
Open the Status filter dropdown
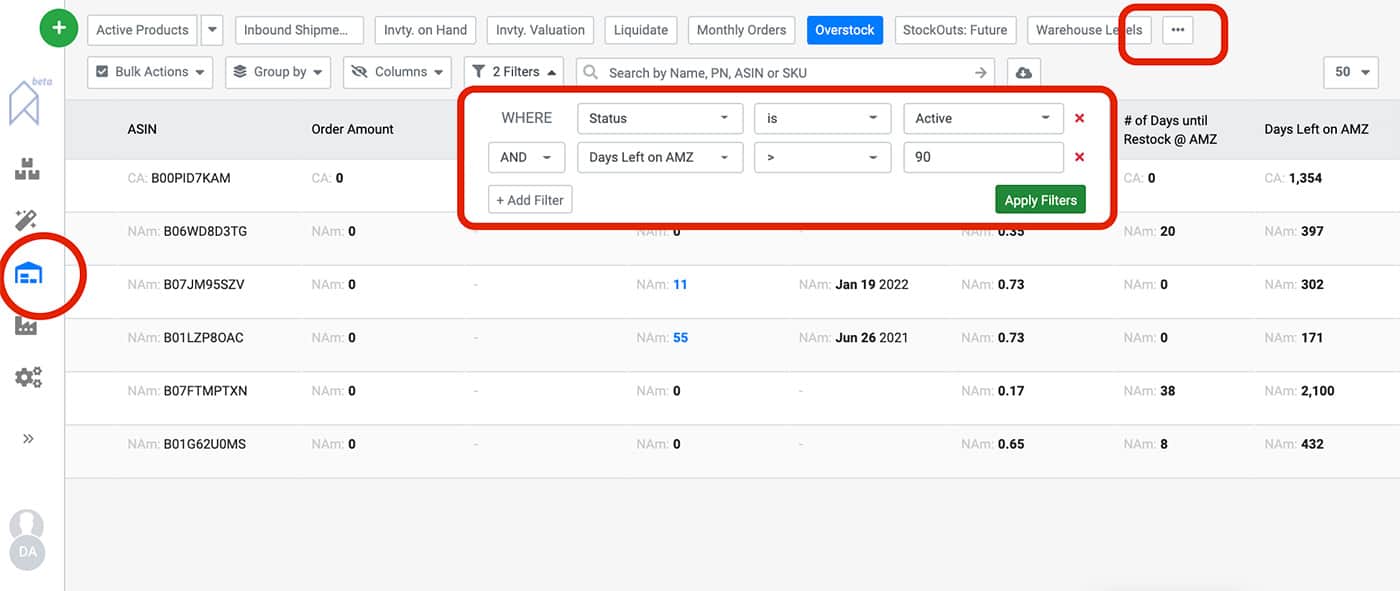click(x=659, y=118)
